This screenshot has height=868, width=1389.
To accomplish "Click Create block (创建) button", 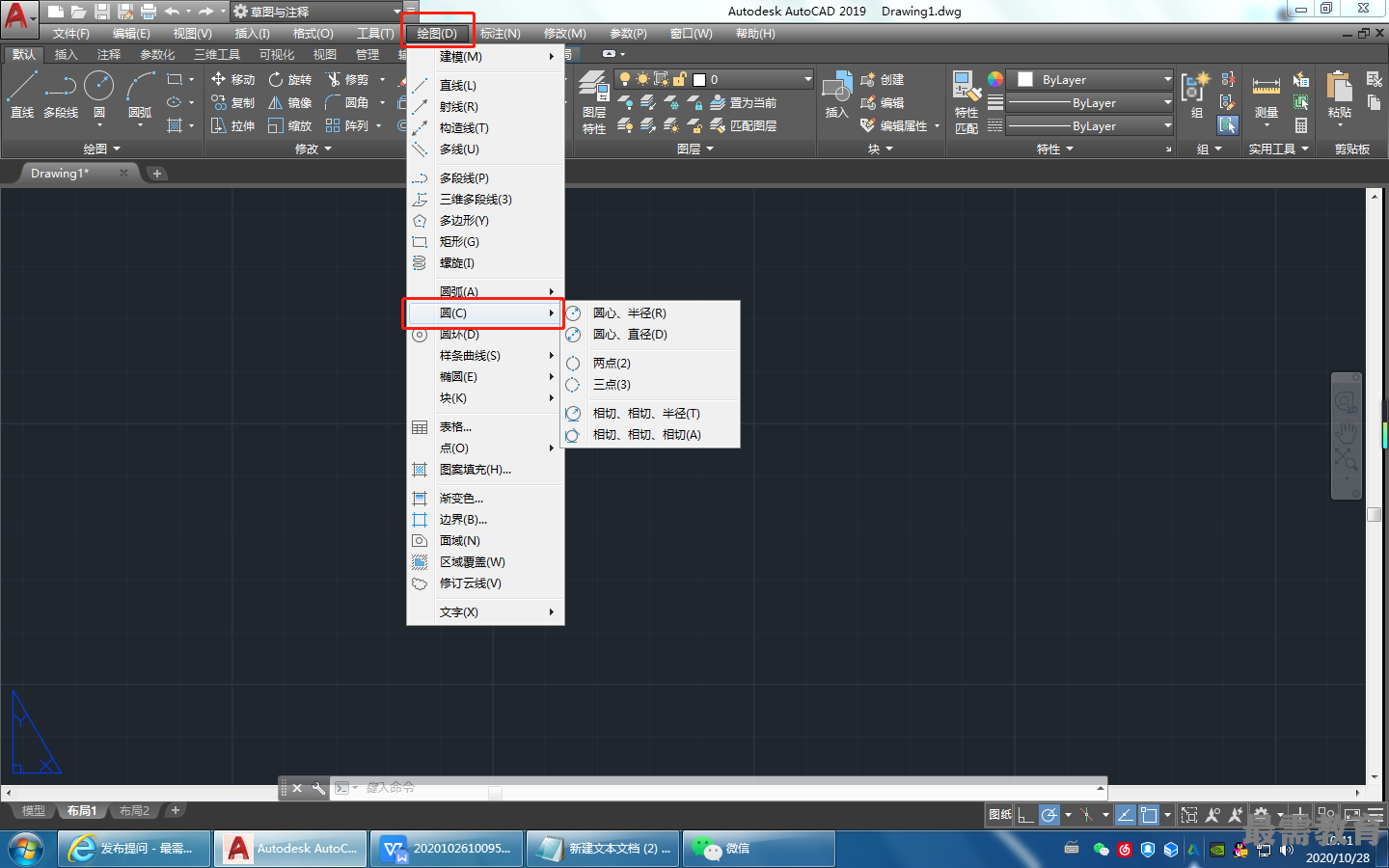I will (x=883, y=79).
